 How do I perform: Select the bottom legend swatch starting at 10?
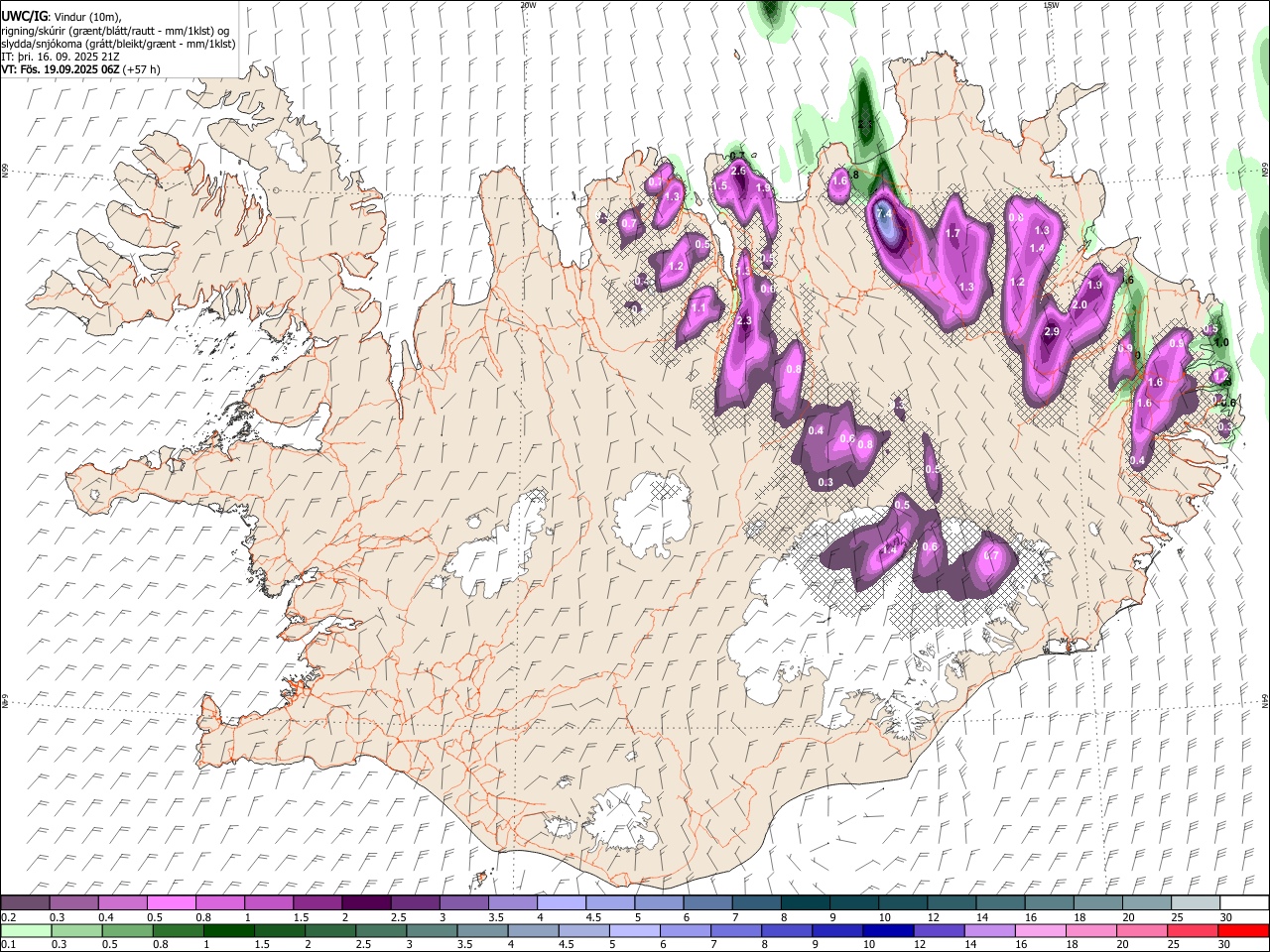click(886, 930)
